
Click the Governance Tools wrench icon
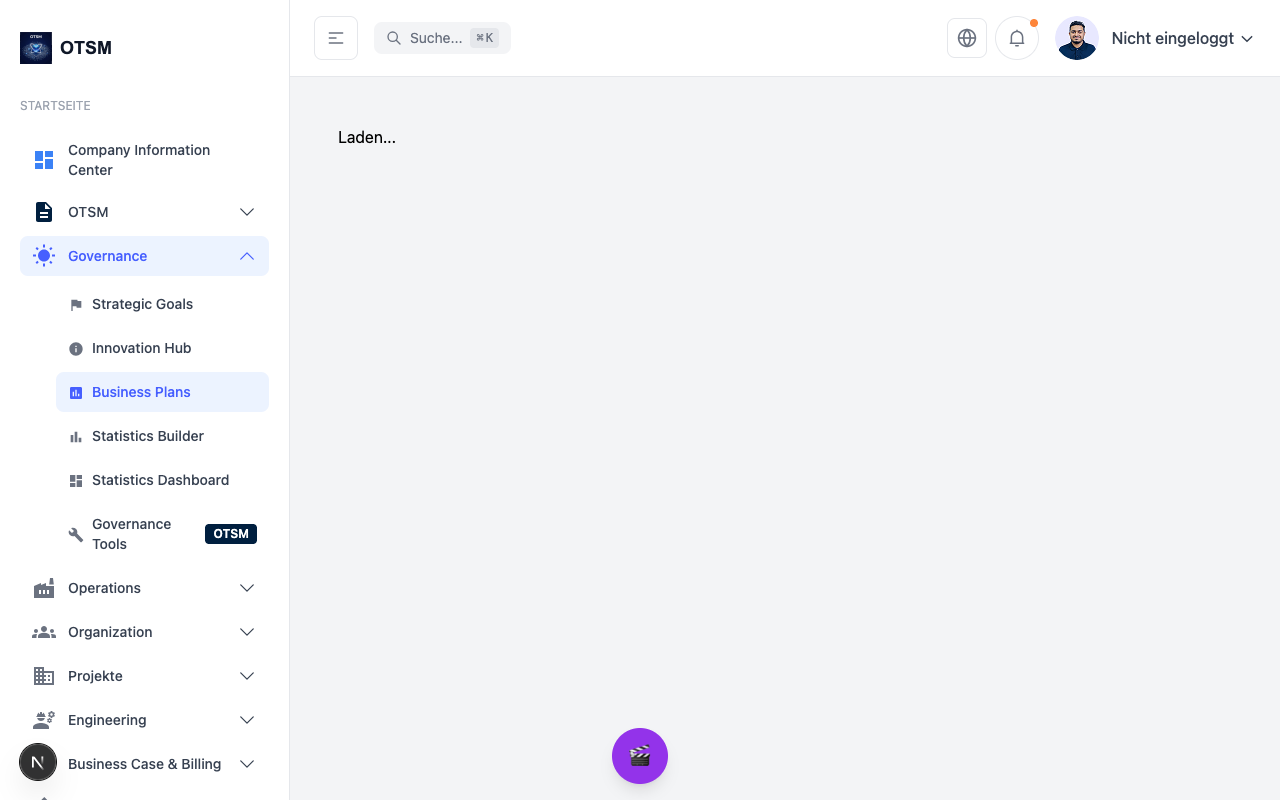[x=76, y=535]
